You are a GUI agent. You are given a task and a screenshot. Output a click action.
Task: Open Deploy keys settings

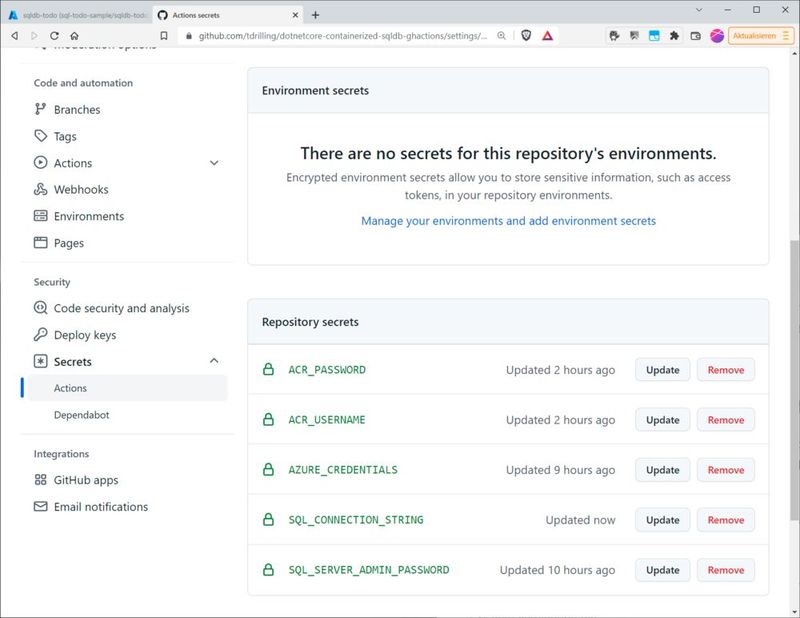85,335
